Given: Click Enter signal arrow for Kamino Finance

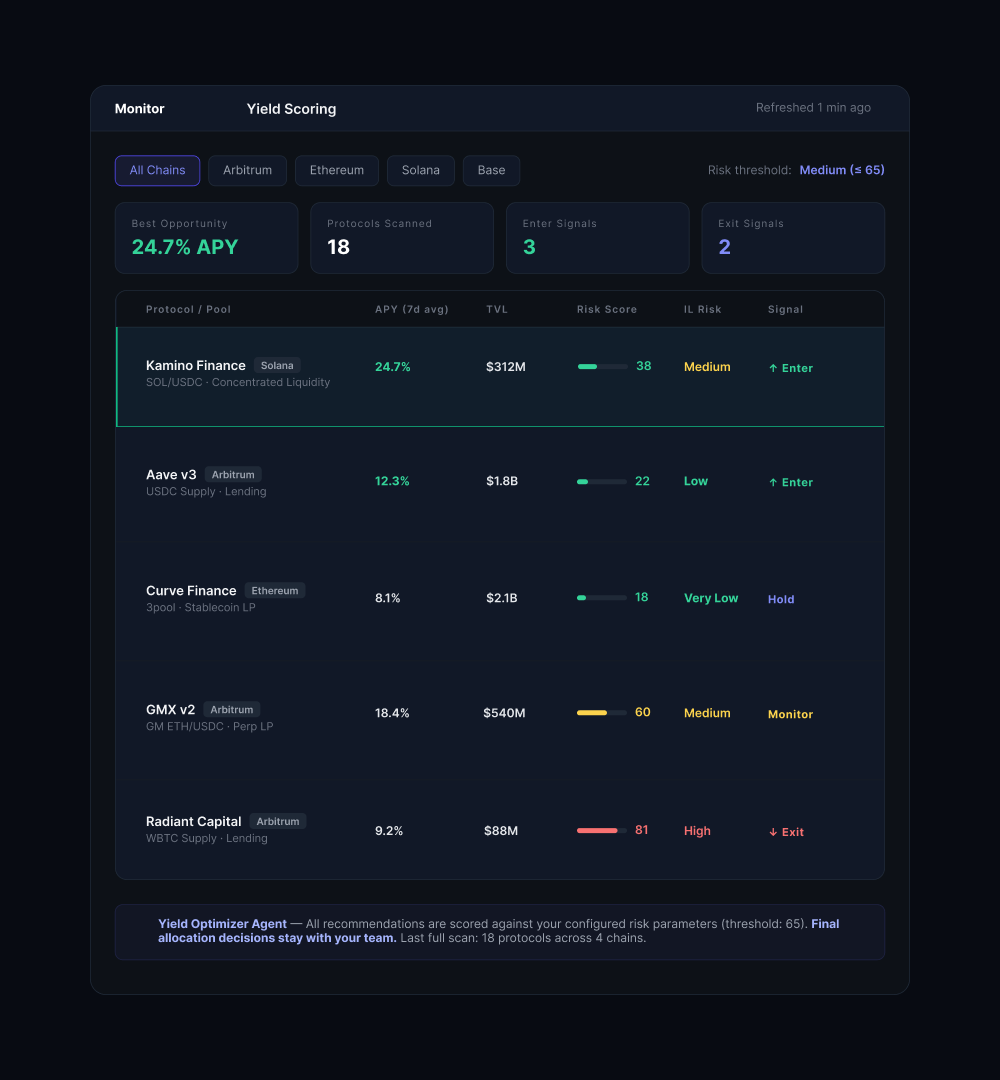Looking at the screenshot, I should pyautogui.click(x=773, y=368).
